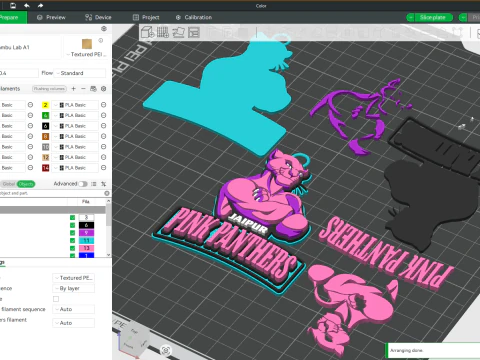Click the Slice plate button
This screenshot has width=480, height=360.
pyautogui.click(x=434, y=17)
